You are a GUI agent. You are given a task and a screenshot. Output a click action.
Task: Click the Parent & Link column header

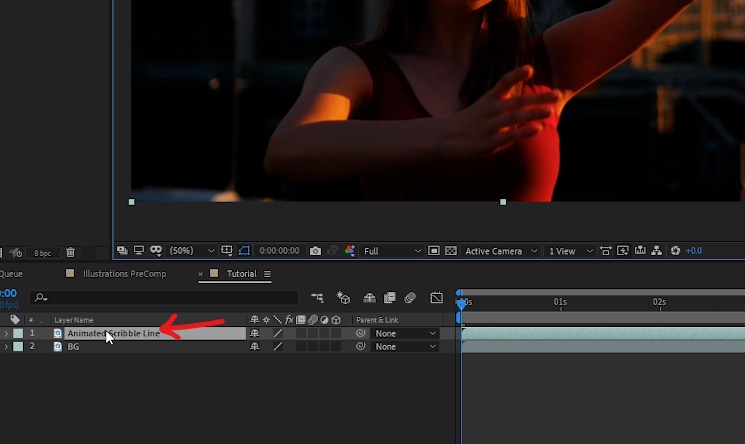pyautogui.click(x=377, y=320)
